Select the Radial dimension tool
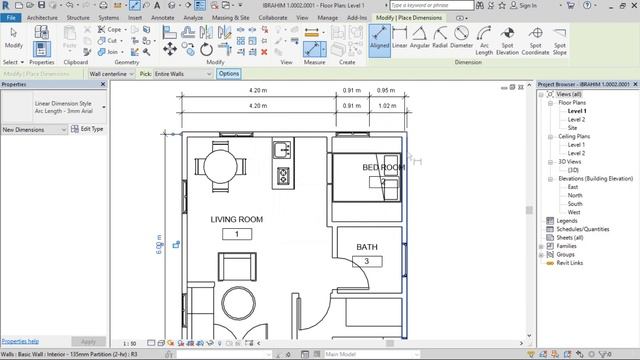The image size is (640, 360). [440, 38]
